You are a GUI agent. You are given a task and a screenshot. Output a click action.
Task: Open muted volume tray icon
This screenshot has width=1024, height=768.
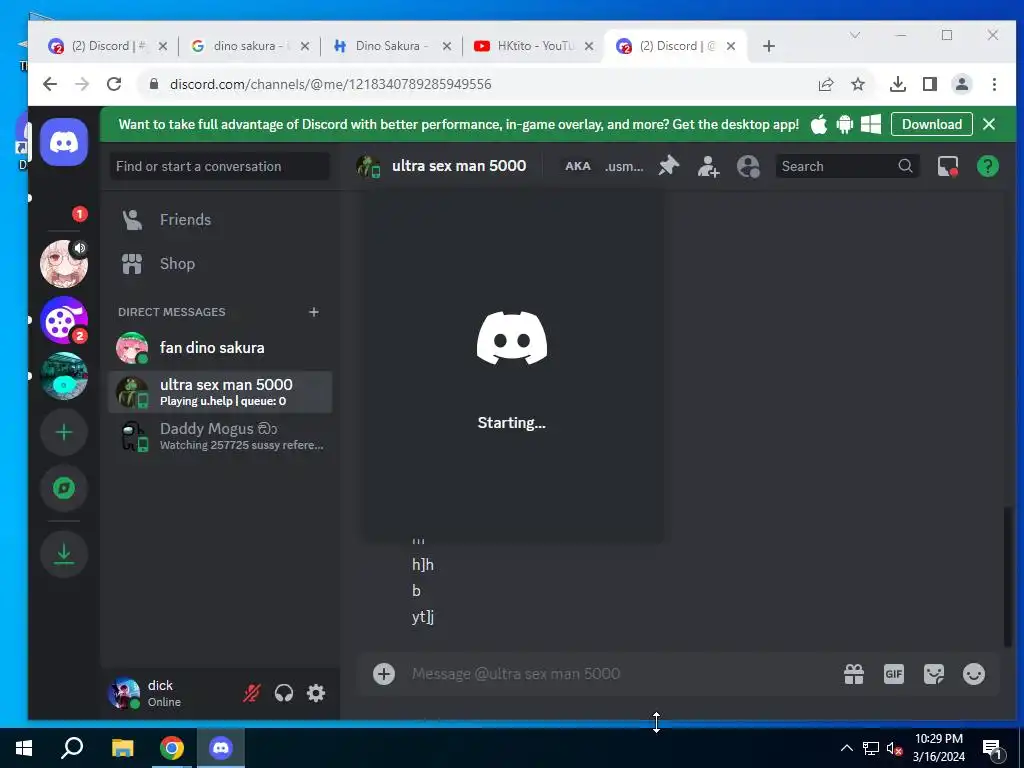(894, 748)
